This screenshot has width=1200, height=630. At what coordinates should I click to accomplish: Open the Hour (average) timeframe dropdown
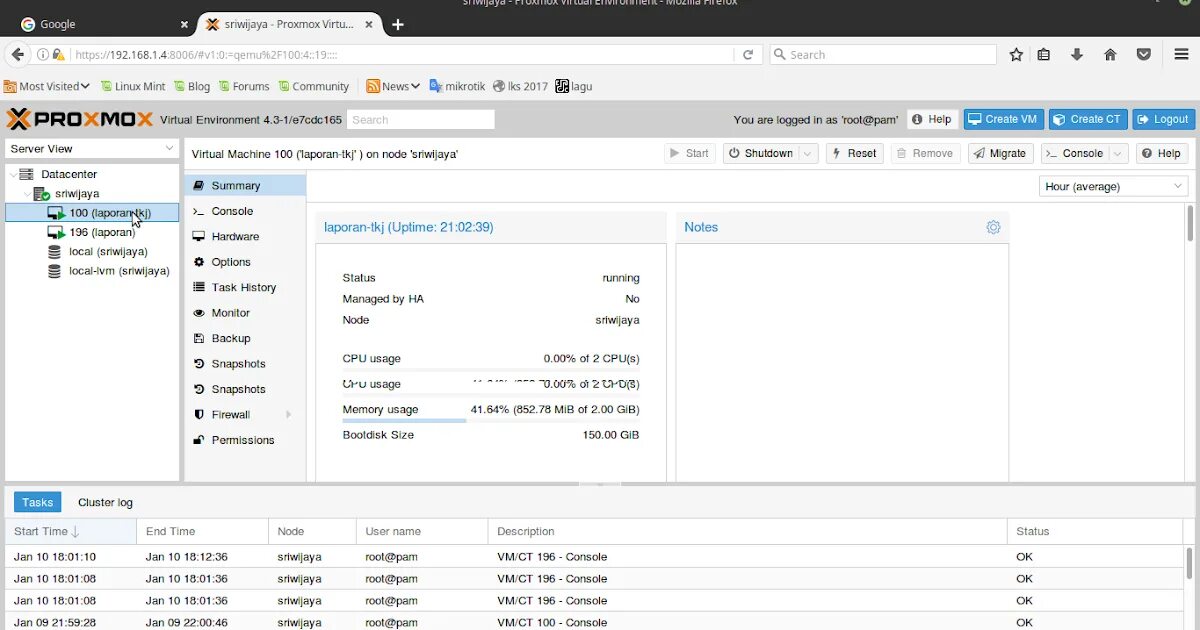(1113, 186)
